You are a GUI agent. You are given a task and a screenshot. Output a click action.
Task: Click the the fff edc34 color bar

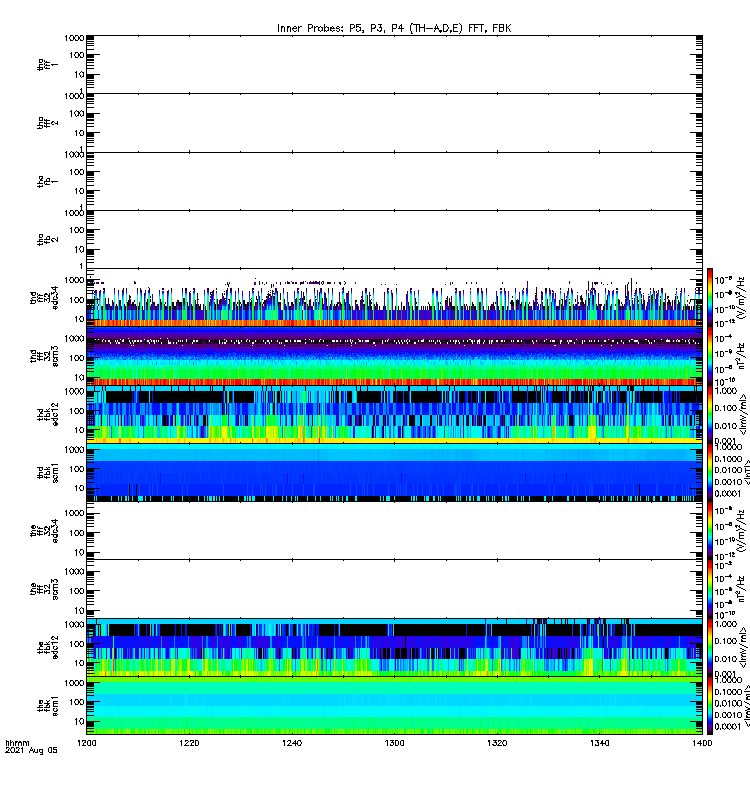[x=709, y=531]
